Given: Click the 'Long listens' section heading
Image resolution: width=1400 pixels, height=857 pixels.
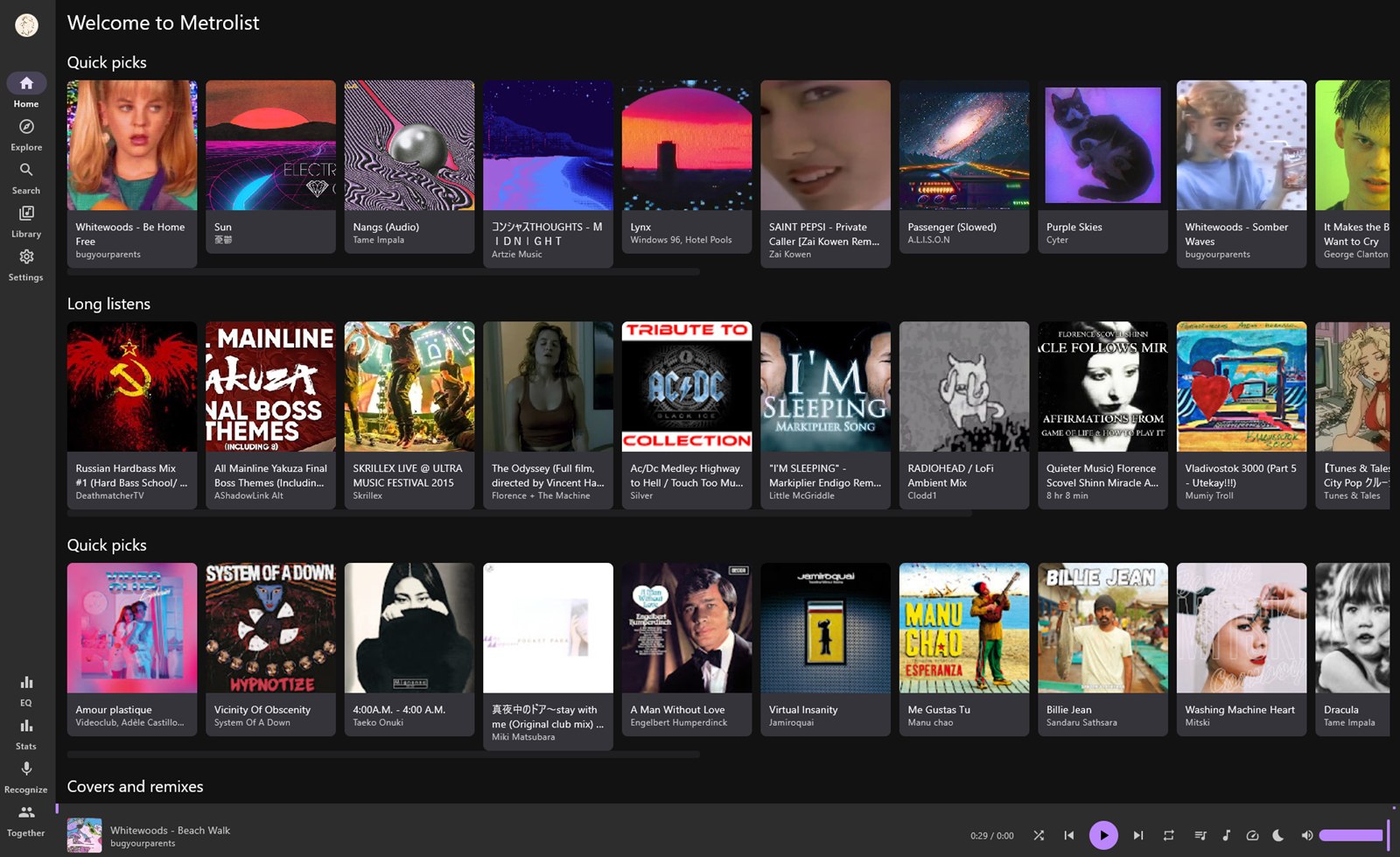Looking at the screenshot, I should [108, 304].
